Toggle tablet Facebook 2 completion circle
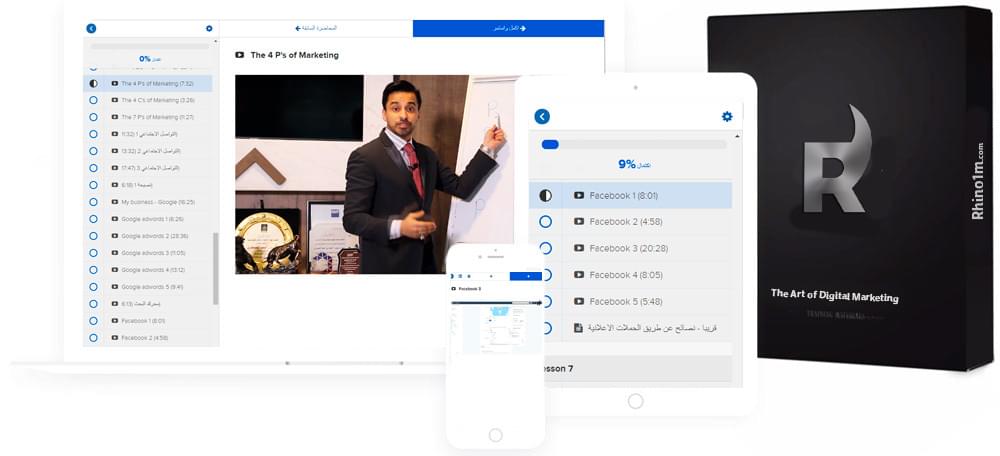Viewport: 1000px width, 456px height. click(x=545, y=222)
